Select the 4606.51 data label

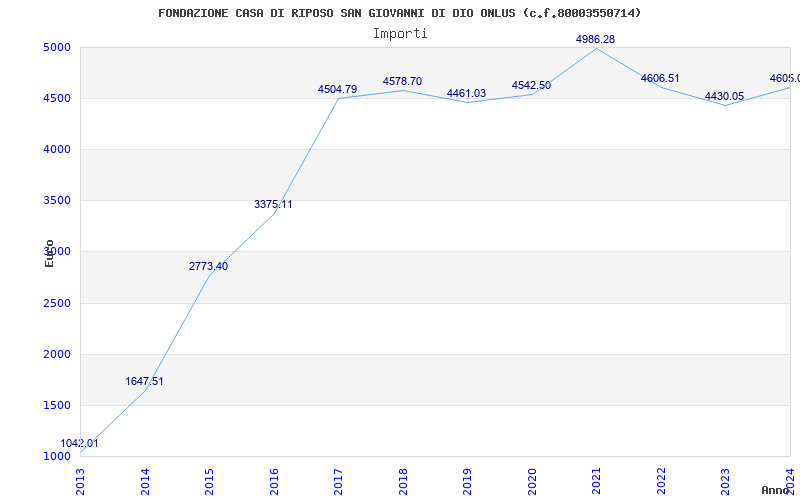coord(660,78)
